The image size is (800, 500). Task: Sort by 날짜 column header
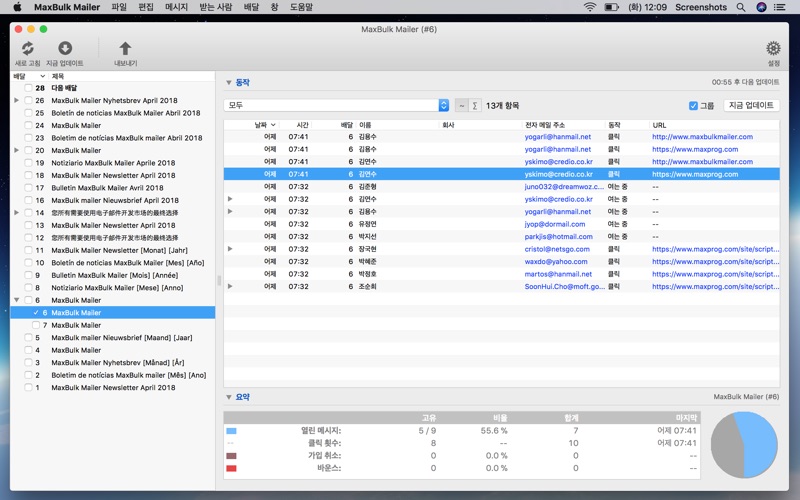pyautogui.click(x=261, y=125)
